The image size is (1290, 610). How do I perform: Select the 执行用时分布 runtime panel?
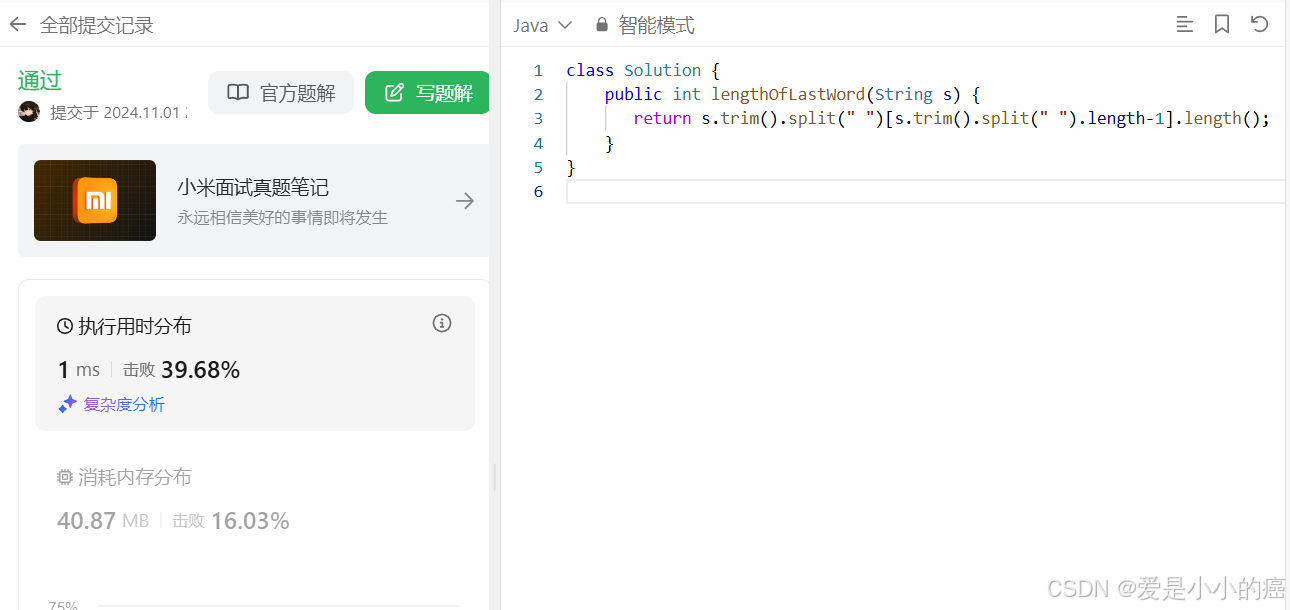pos(255,363)
